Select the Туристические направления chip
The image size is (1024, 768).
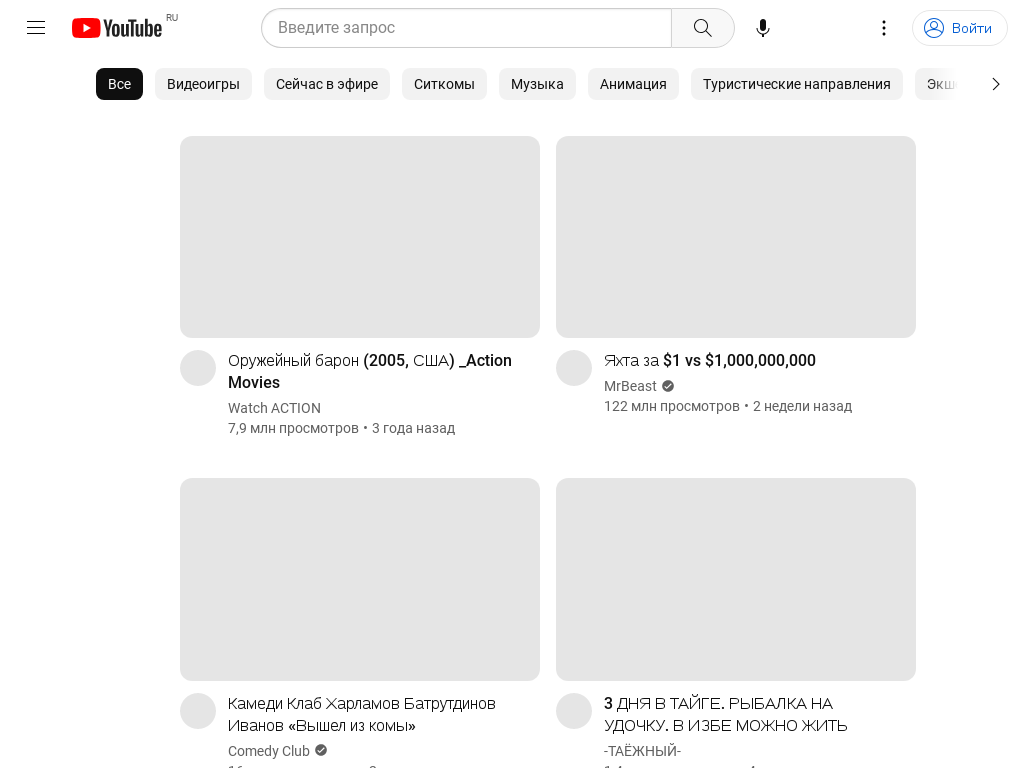797,84
